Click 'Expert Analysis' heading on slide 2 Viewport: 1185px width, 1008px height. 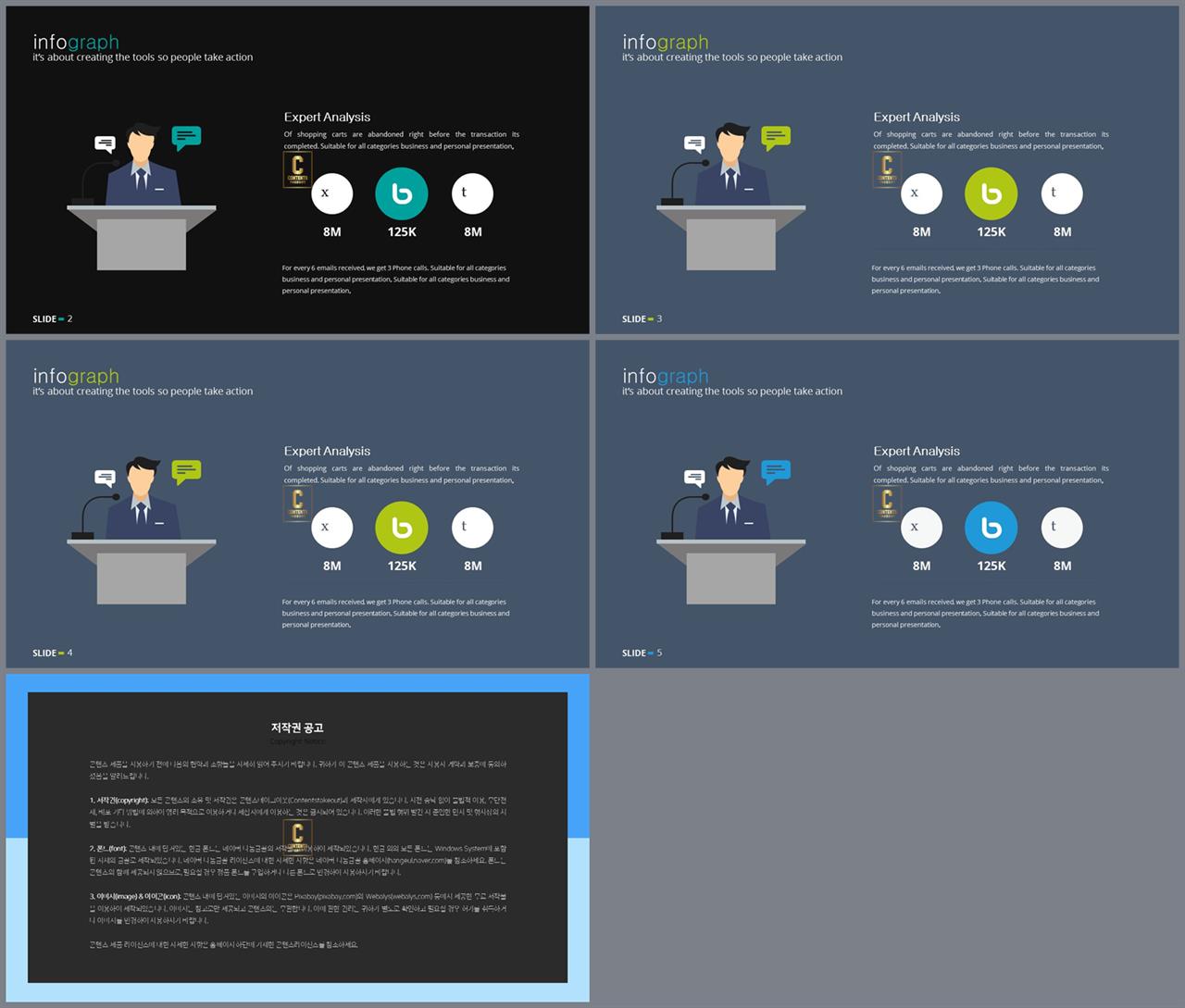coord(327,117)
